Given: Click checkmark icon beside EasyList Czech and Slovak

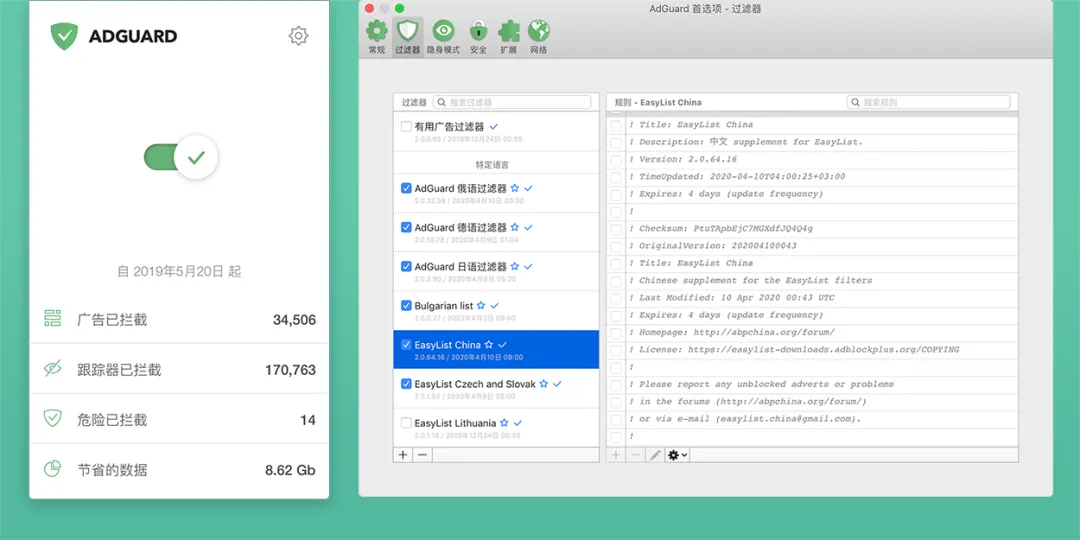Looking at the screenshot, I should coord(557,384).
